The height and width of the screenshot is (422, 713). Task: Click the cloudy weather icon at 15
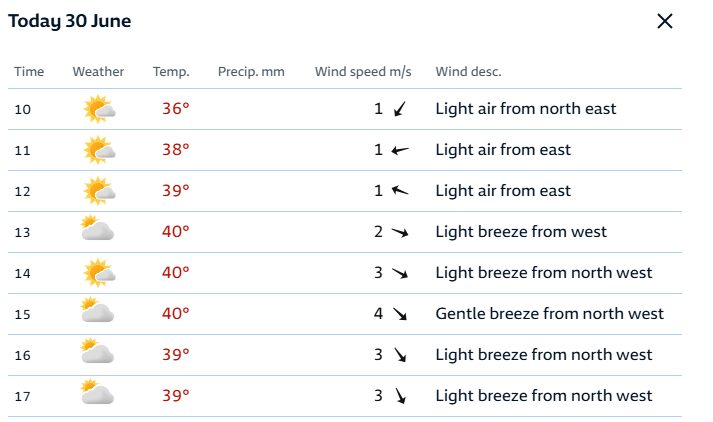click(x=97, y=310)
